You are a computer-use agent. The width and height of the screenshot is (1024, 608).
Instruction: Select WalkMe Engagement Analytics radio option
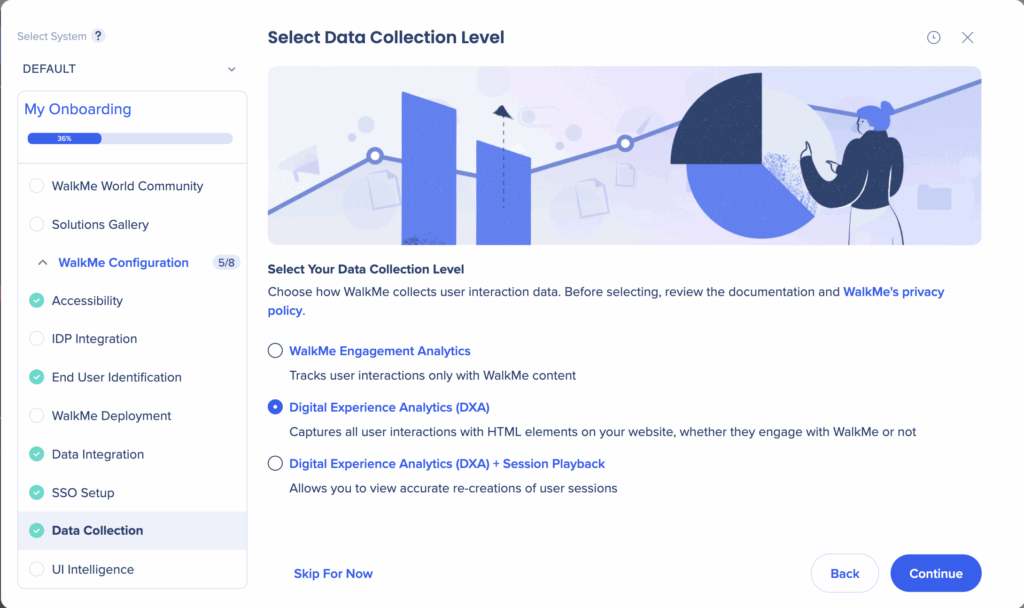click(x=275, y=351)
